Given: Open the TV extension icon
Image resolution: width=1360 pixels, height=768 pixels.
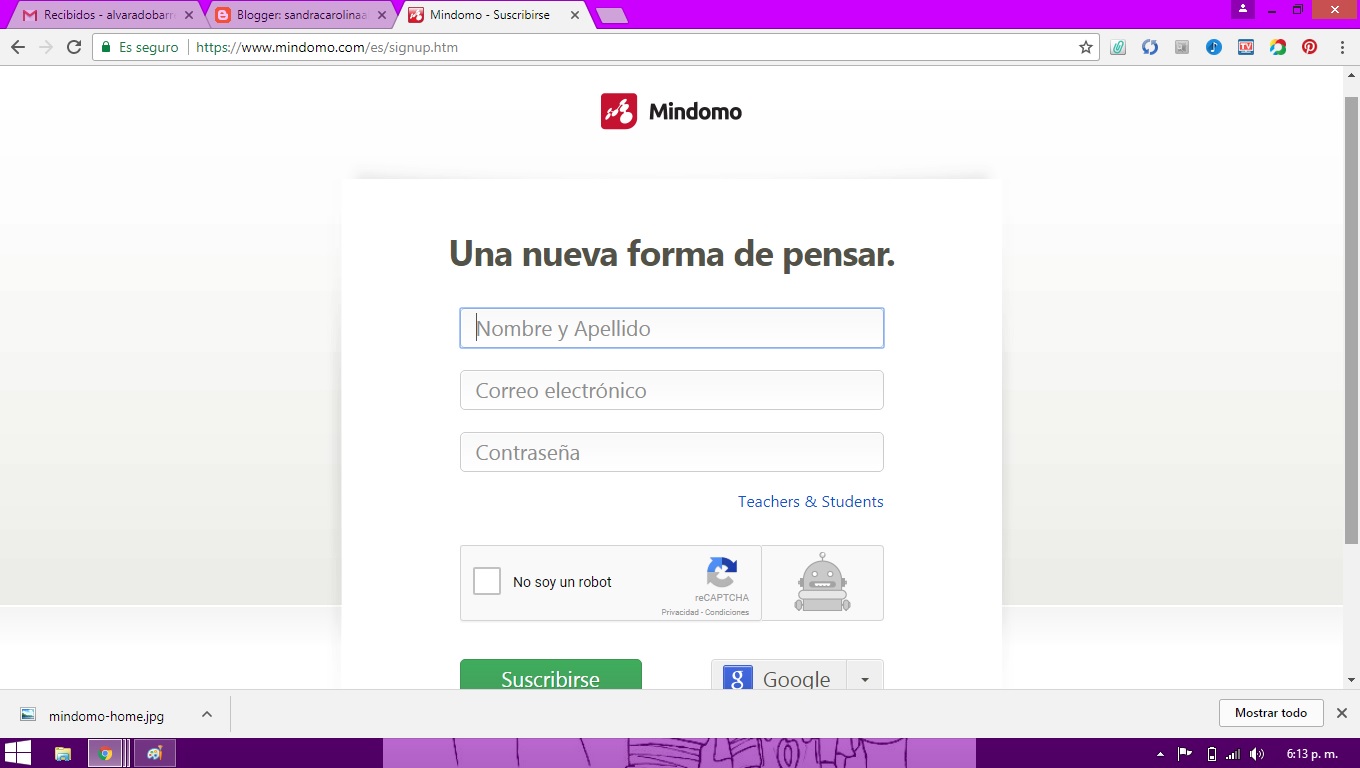Looking at the screenshot, I should tap(1245, 47).
